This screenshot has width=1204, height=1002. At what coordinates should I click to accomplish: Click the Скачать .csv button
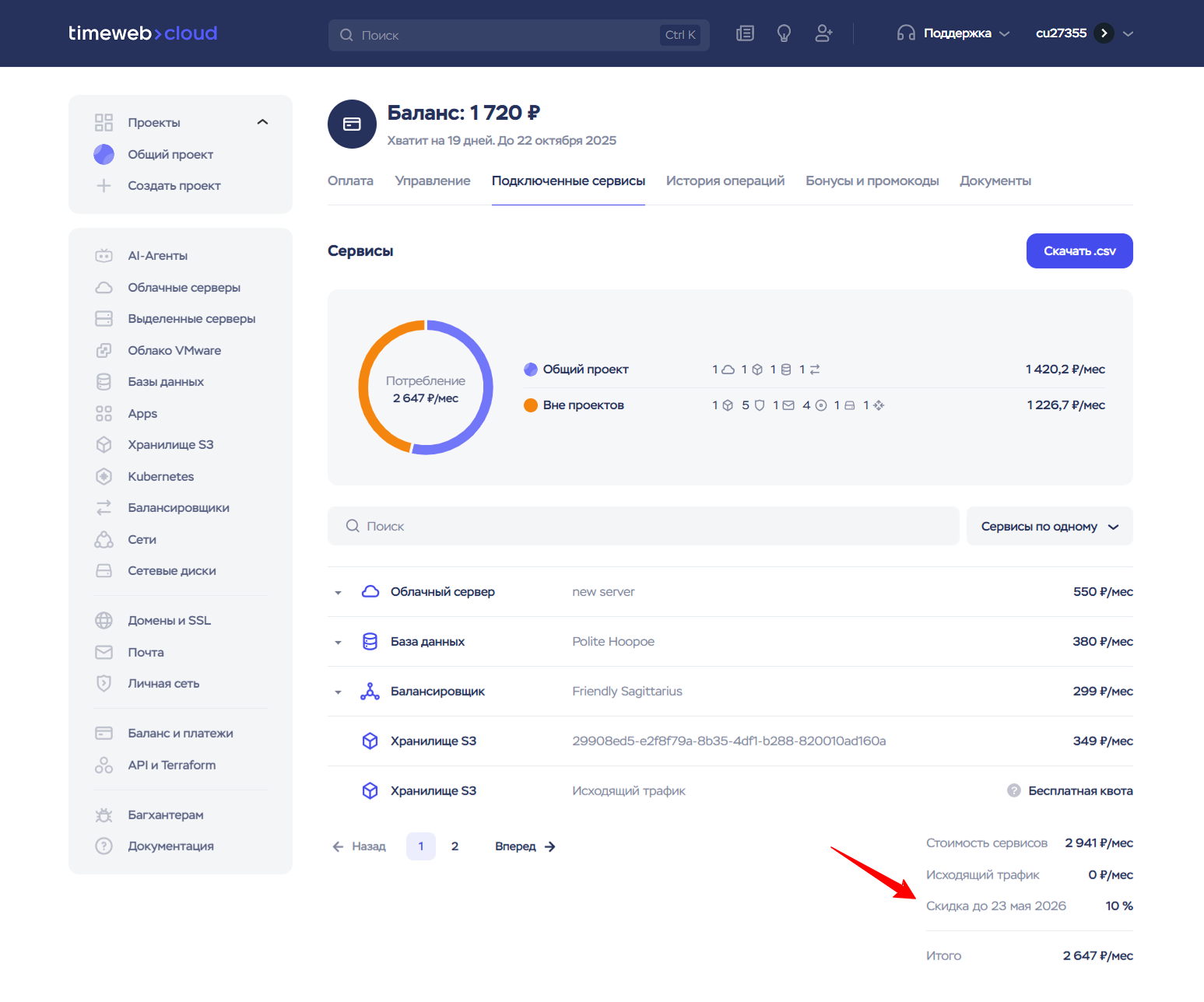pyautogui.click(x=1079, y=251)
